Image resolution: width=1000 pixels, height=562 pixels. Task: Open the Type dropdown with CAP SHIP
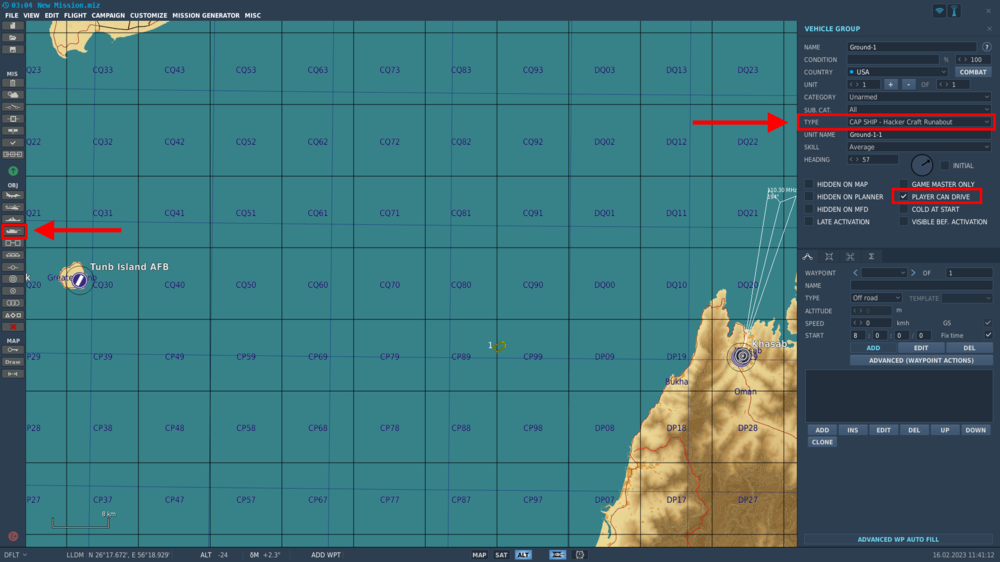click(x=919, y=122)
